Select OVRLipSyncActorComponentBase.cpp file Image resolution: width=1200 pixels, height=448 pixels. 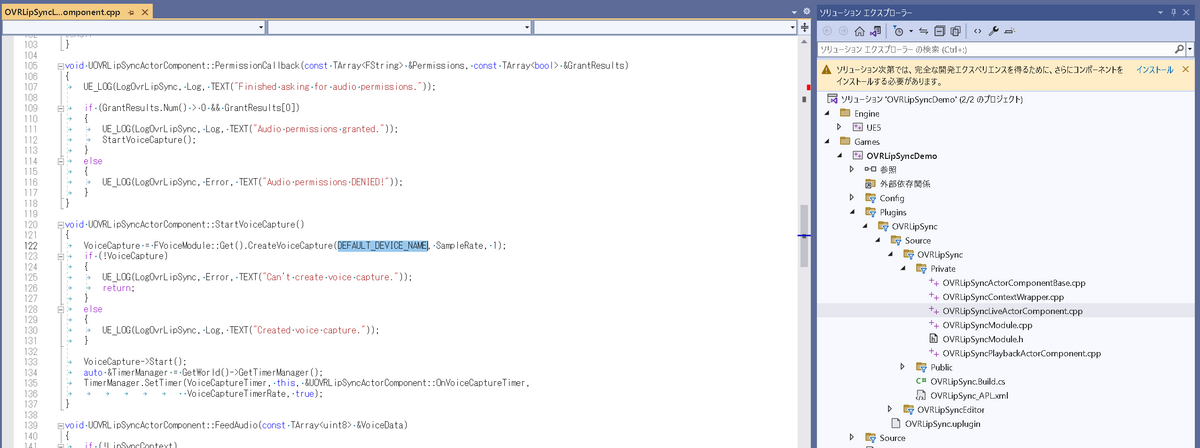click(x=1014, y=283)
